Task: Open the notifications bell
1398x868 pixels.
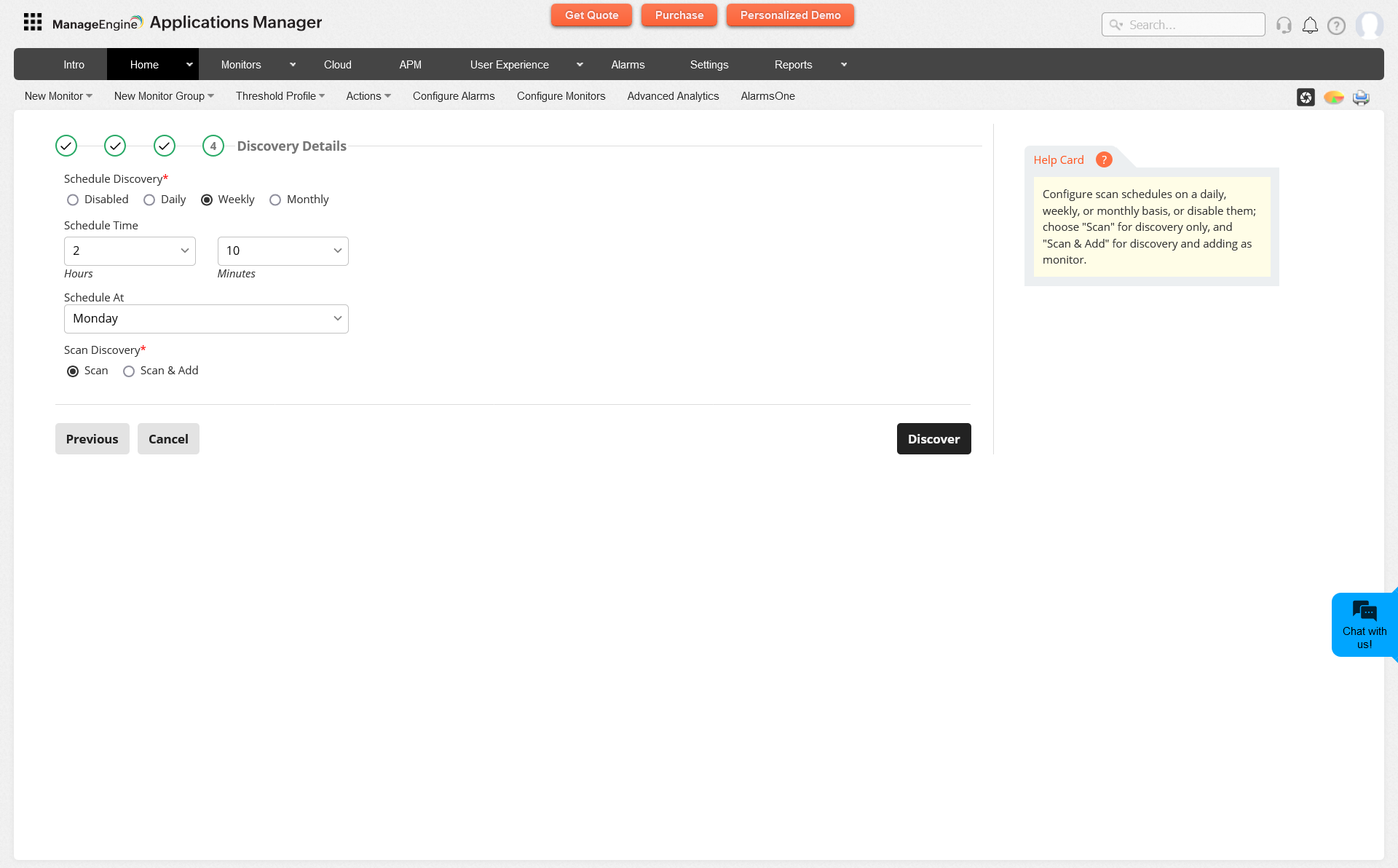Action: [1310, 25]
